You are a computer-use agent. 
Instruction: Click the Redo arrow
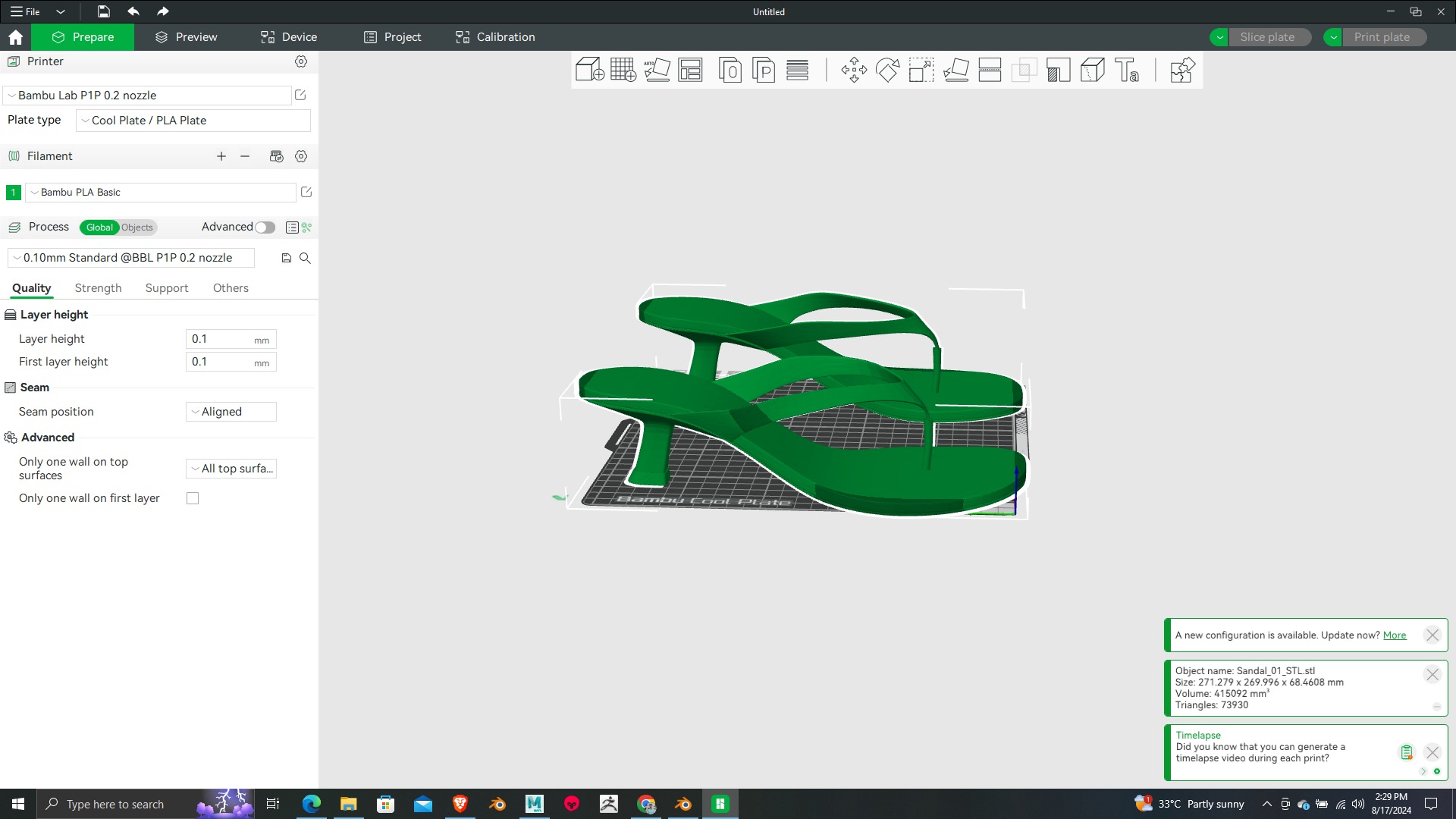(x=162, y=11)
